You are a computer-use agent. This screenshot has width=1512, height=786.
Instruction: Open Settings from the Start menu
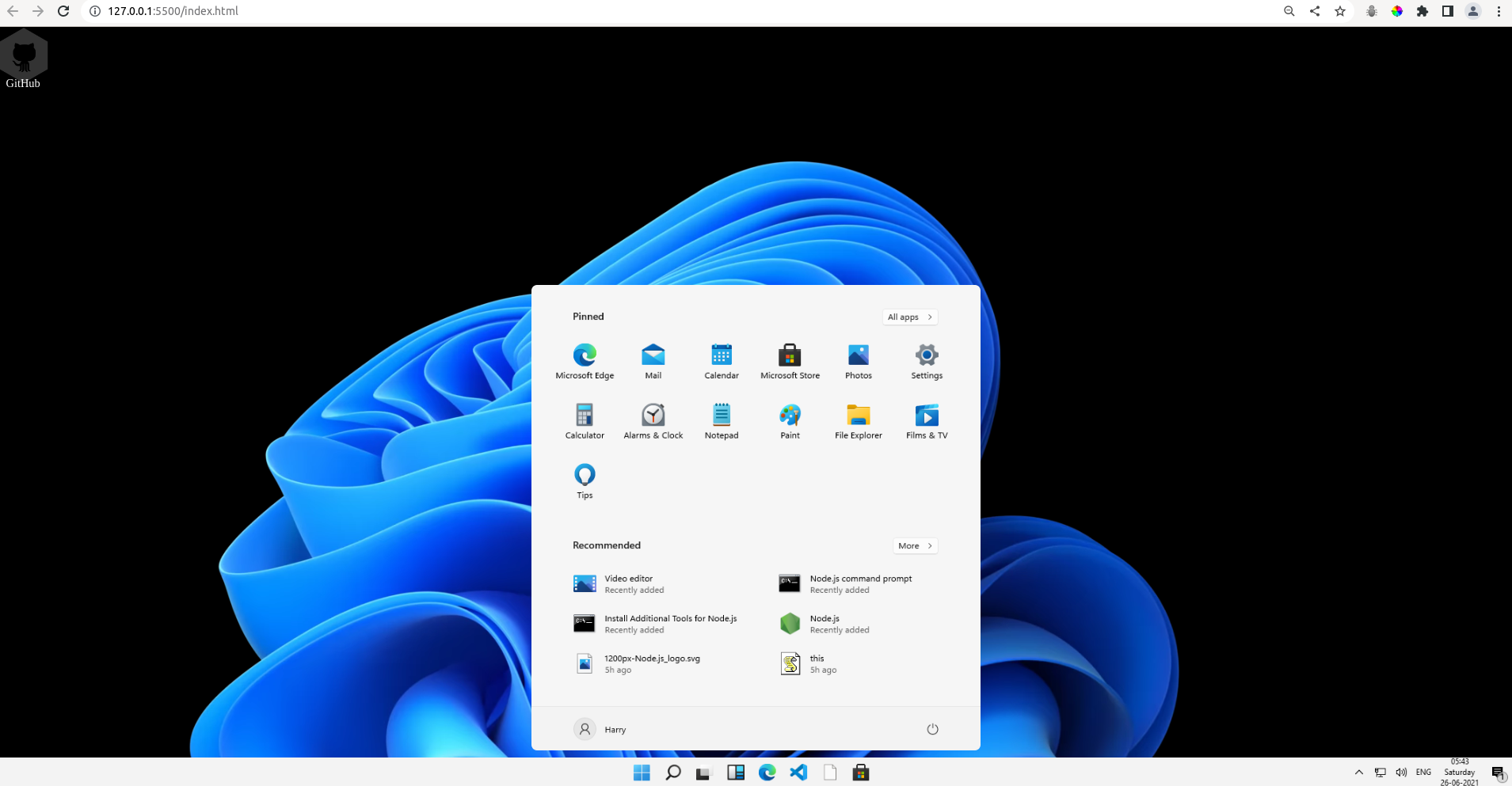click(x=925, y=360)
